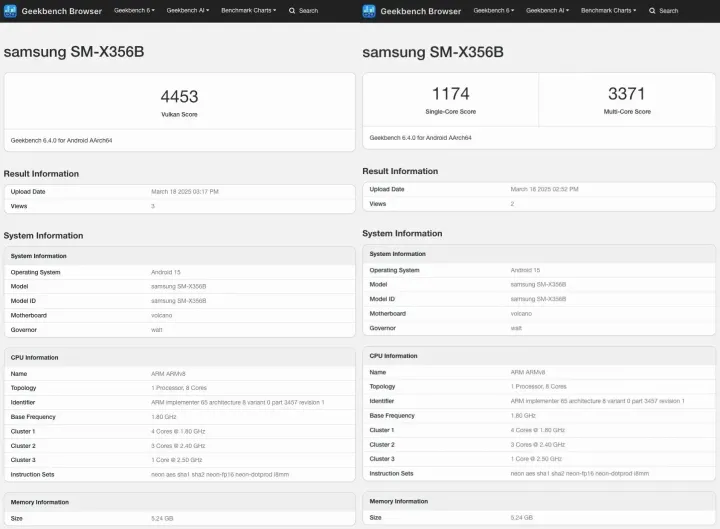Select the Search label in left navbar
This screenshot has height=529, width=720.
click(x=308, y=10)
